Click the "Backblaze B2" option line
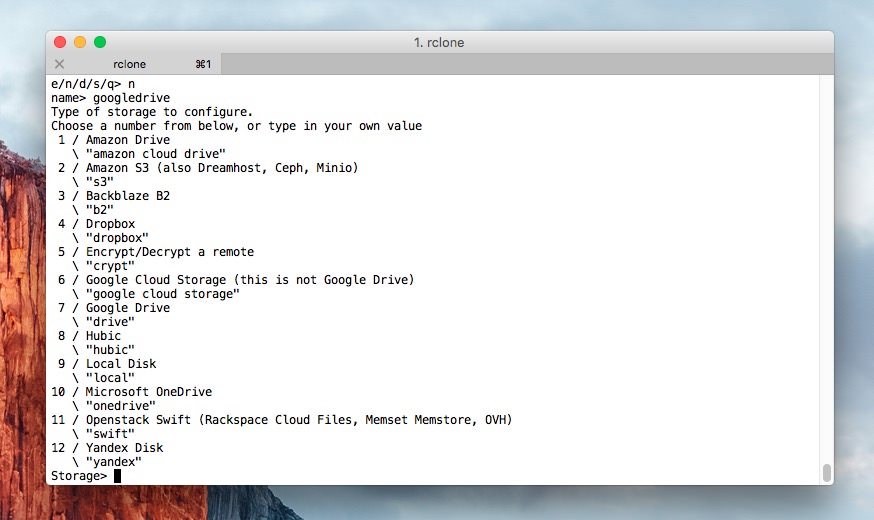Viewport: 874px width, 520px height. click(x=127, y=196)
